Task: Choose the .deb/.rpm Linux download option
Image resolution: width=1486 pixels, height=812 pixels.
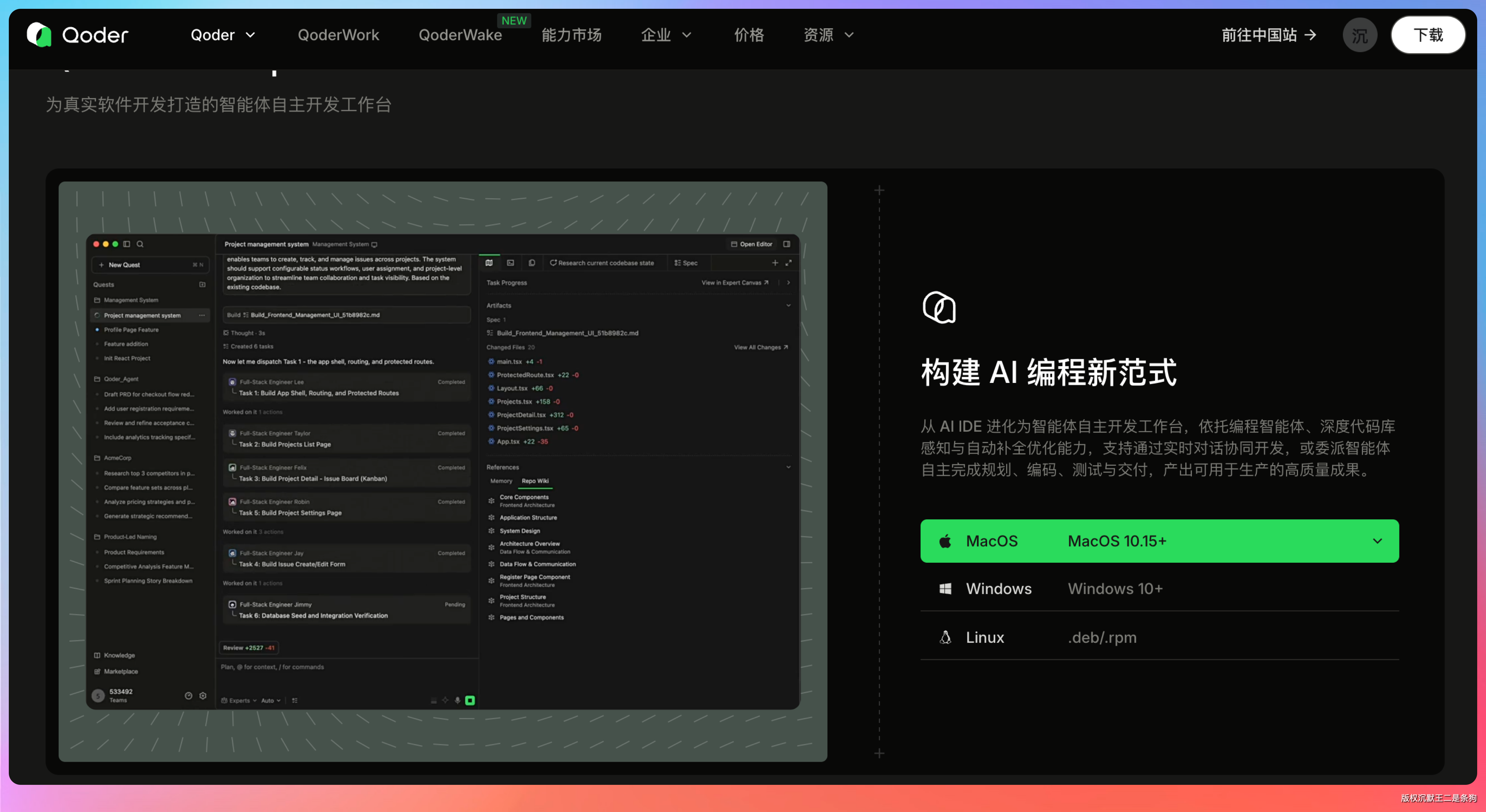Action: pos(1160,637)
